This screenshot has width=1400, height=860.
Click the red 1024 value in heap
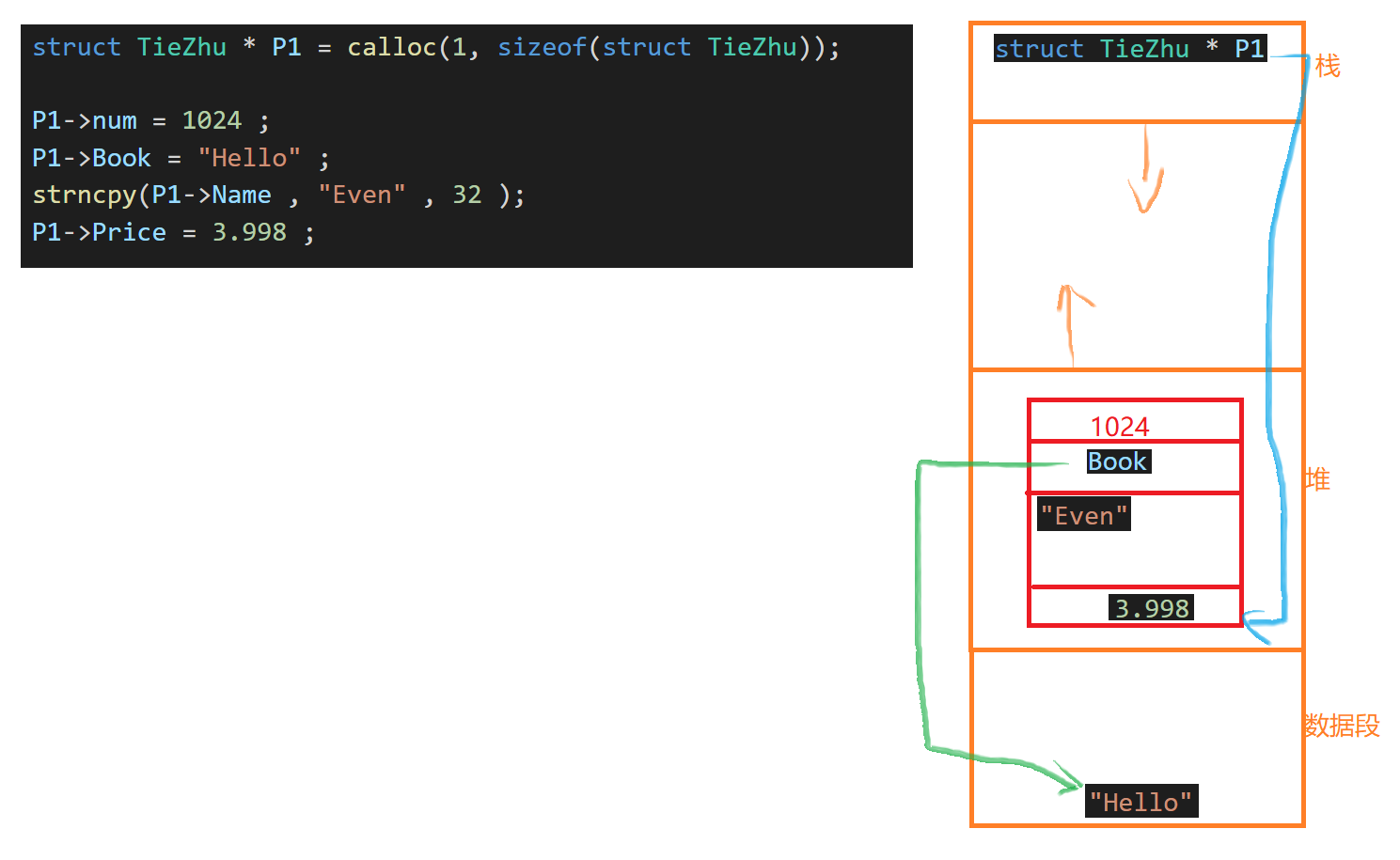[1120, 427]
